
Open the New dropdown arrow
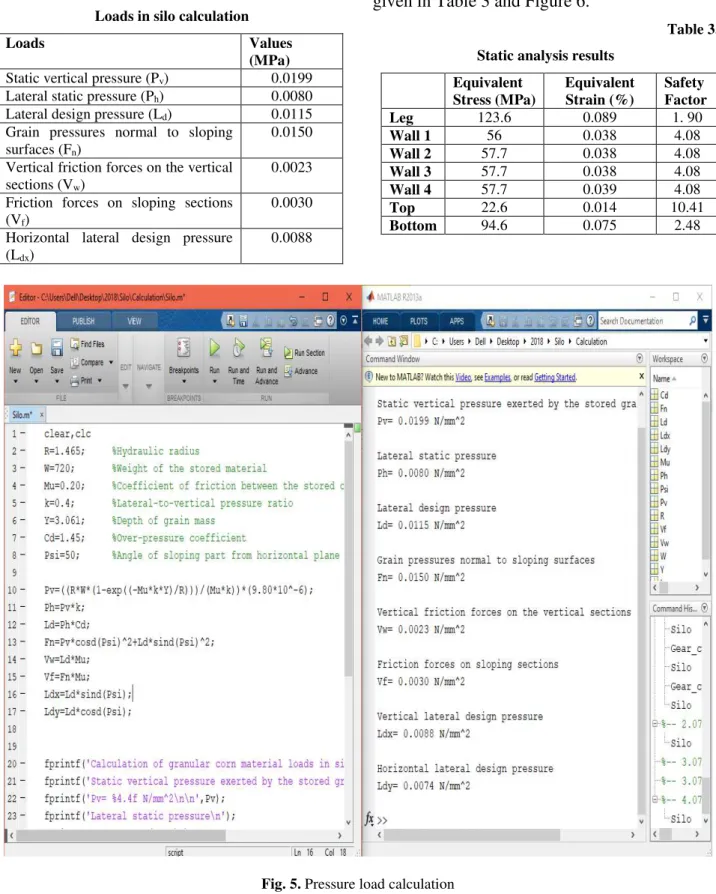(x=15, y=381)
